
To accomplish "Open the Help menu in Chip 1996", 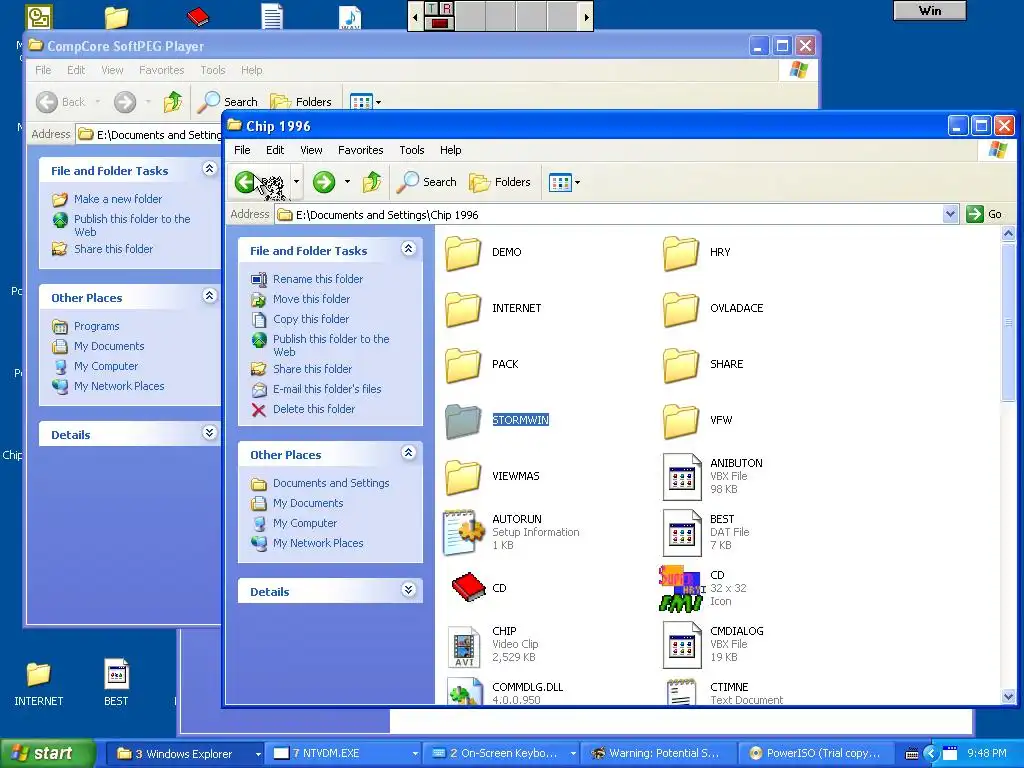I will tap(451, 150).
